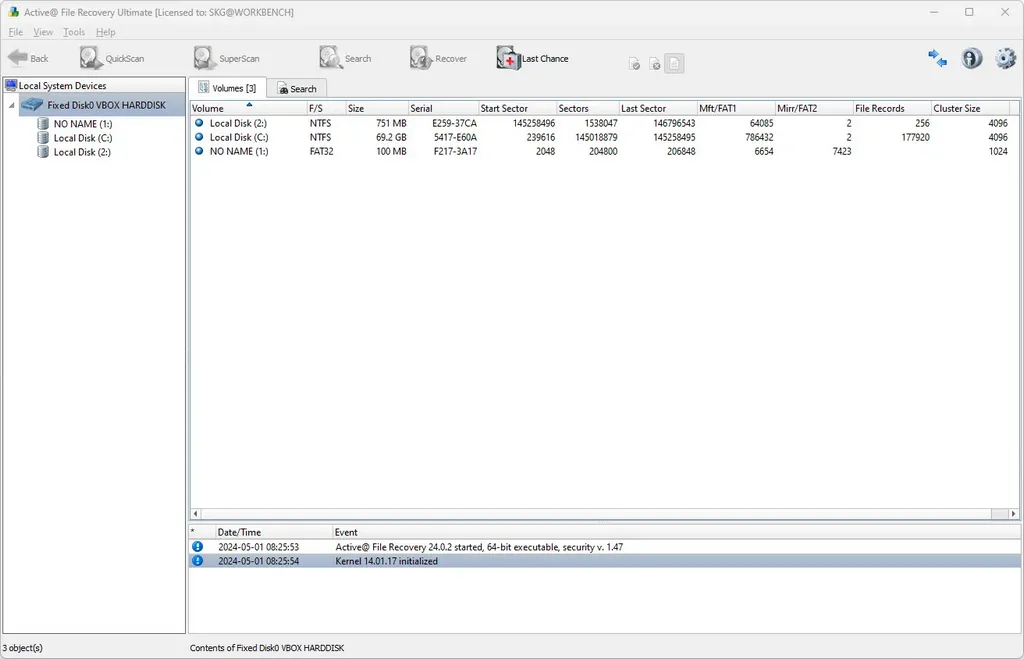The image size is (1024, 659).
Task: Sort by the F/S column header
Action: pos(326,108)
